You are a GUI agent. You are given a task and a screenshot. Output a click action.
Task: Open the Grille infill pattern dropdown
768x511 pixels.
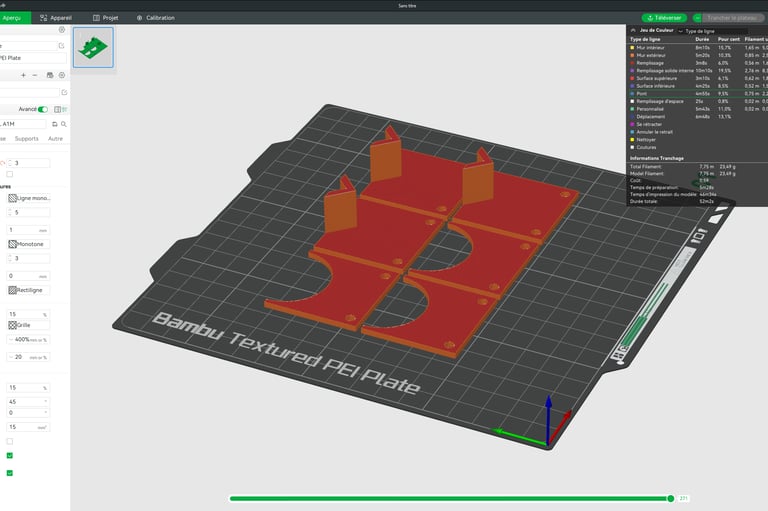coord(28,325)
